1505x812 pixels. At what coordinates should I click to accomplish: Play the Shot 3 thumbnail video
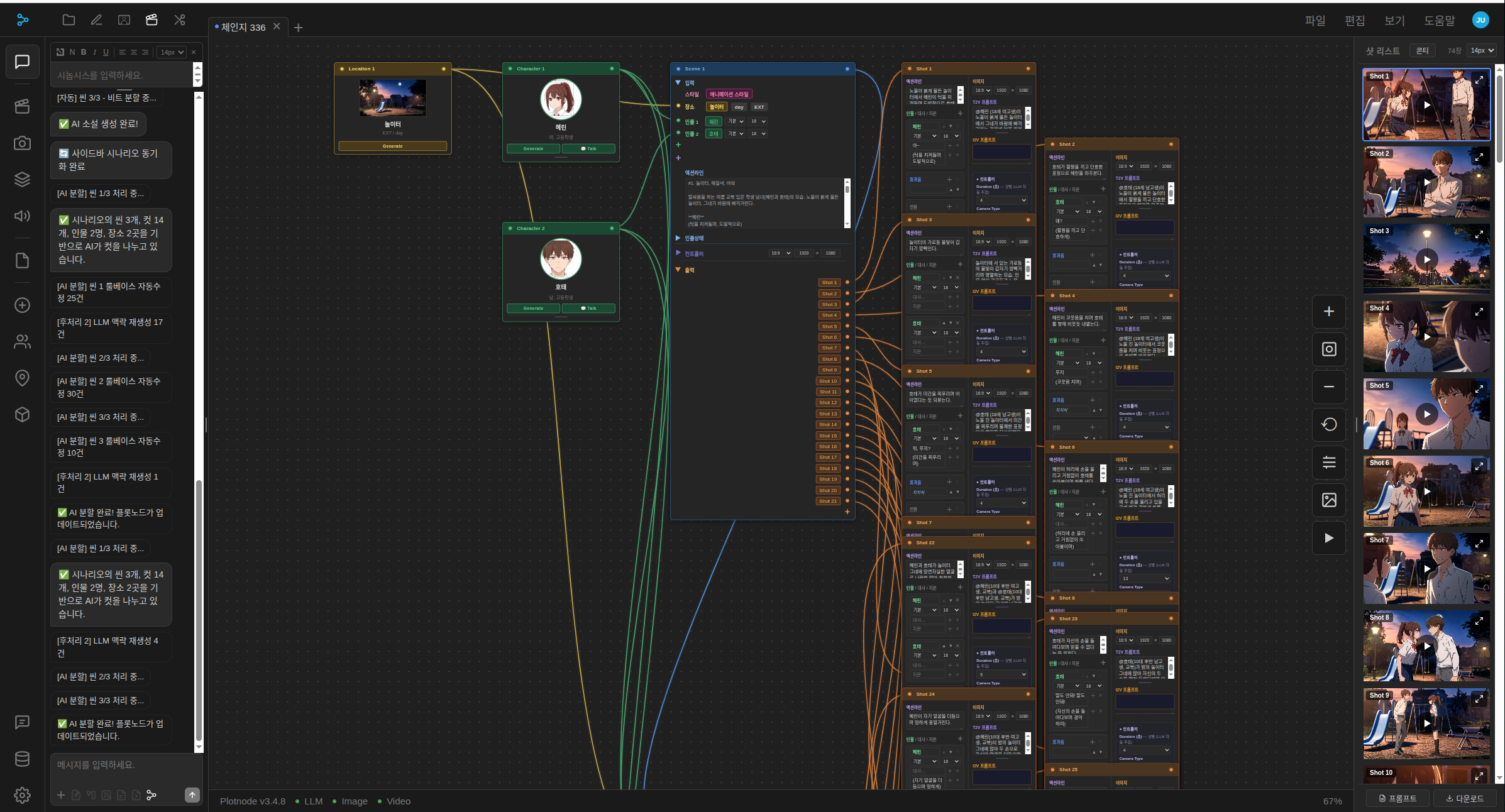1426,260
